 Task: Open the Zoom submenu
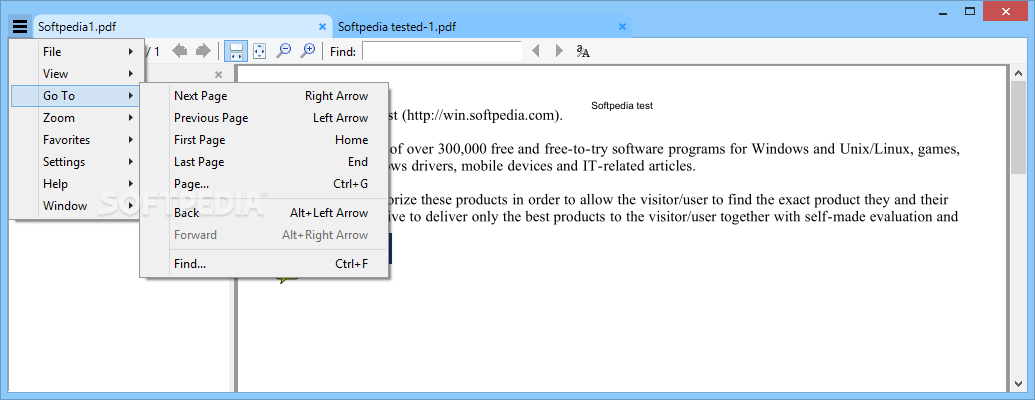pos(75,117)
